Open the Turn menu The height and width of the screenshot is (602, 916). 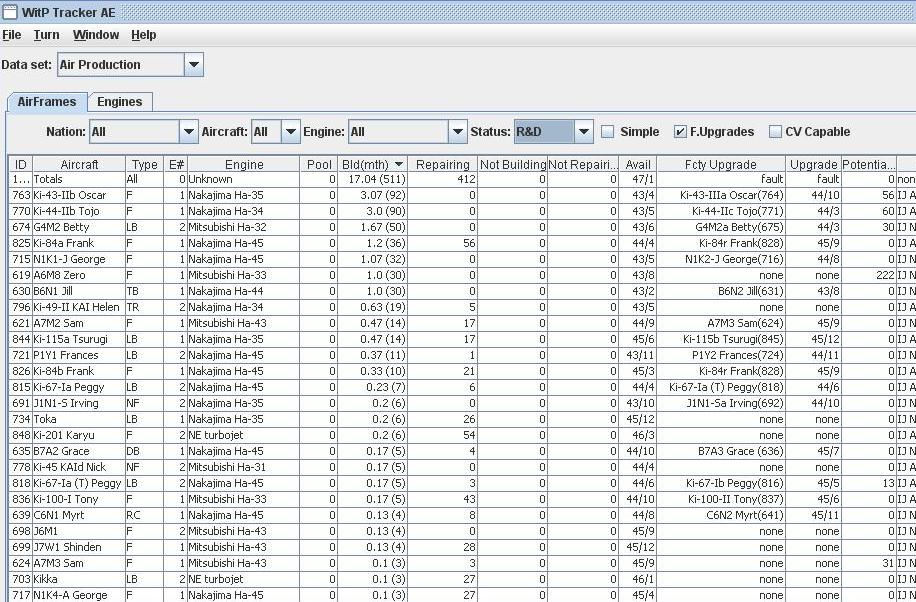point(47,35)
